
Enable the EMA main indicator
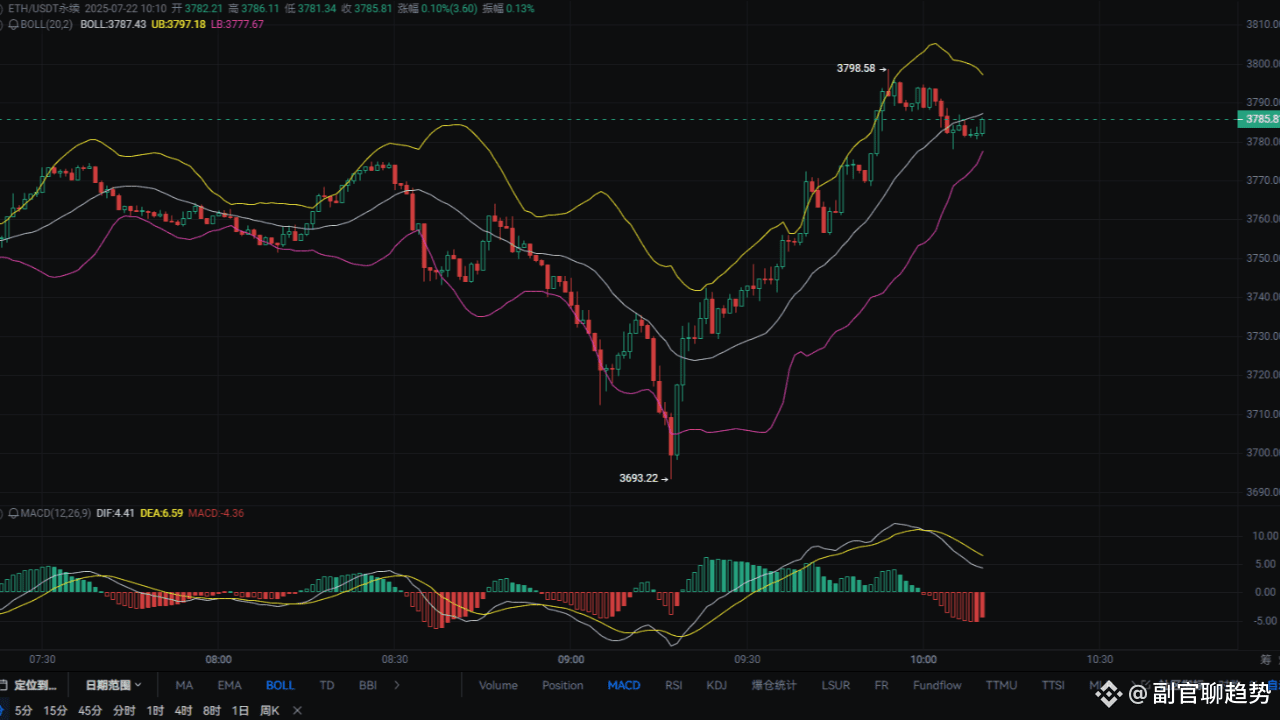coord(230,685)
